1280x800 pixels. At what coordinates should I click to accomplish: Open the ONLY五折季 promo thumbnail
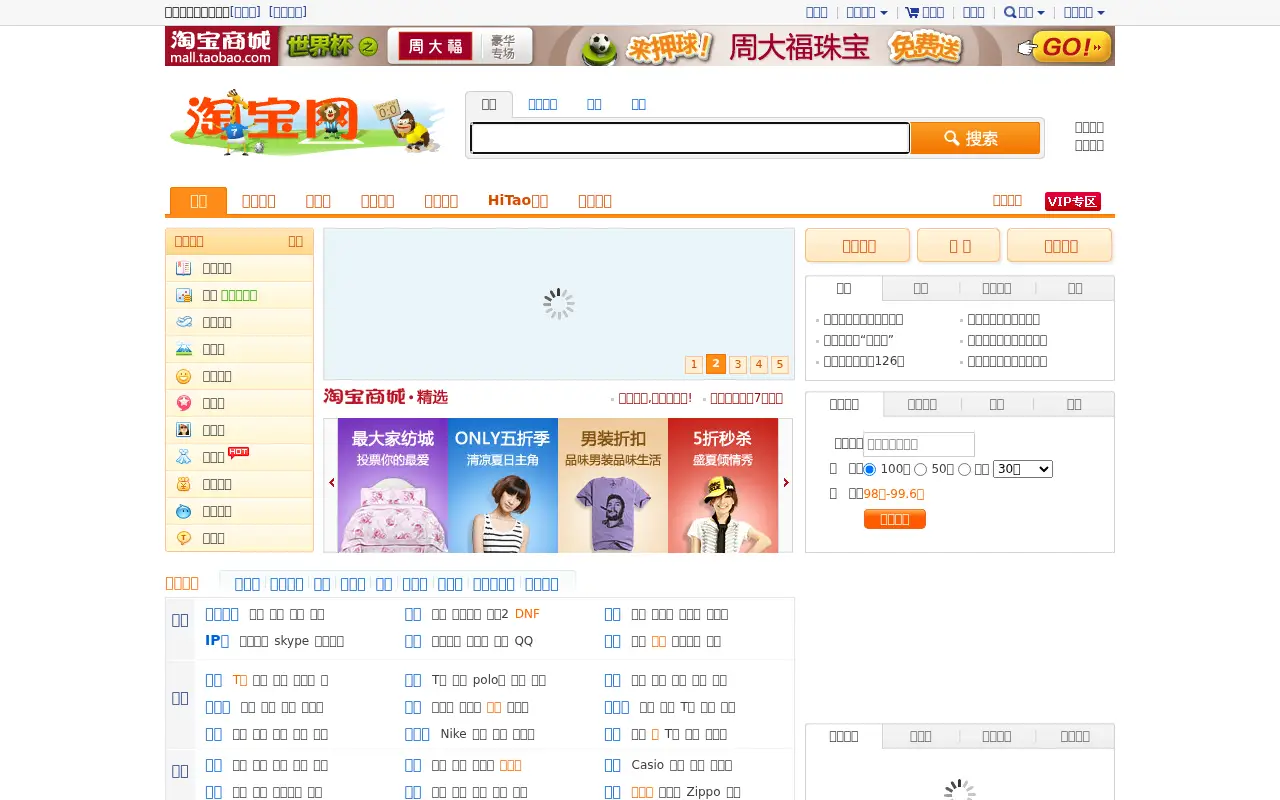(503, 485)
